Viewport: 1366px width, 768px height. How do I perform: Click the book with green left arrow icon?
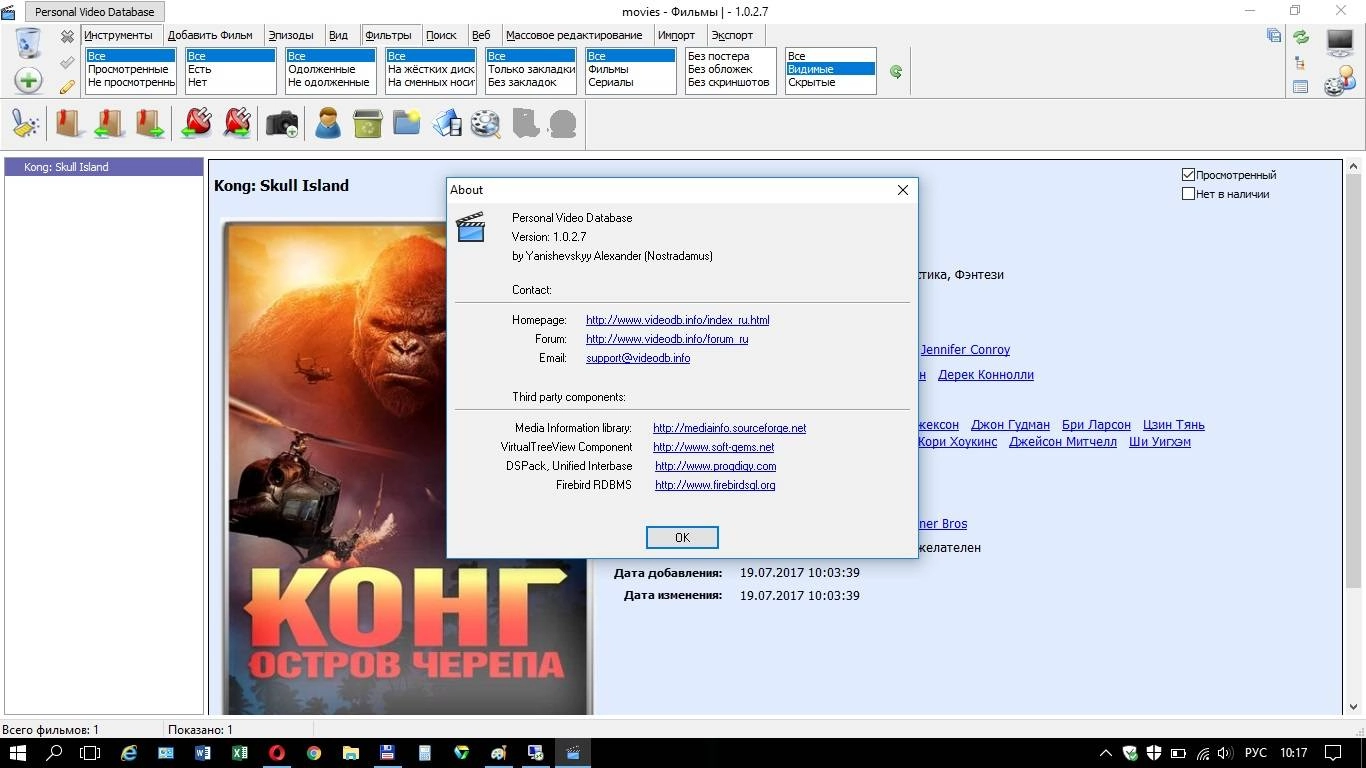pos(109,124)
